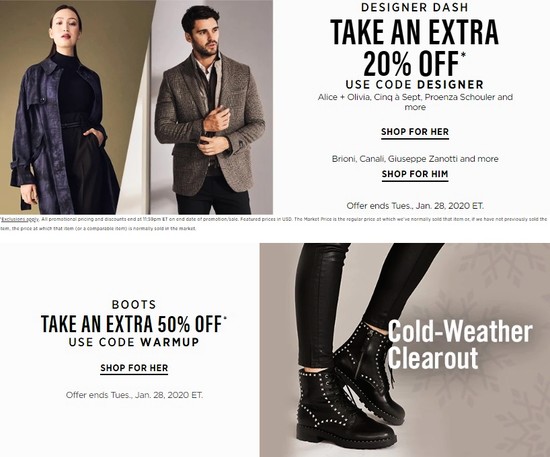
Task: Click the Take An Extra 50% Off headline
Action: coord(134,324)
